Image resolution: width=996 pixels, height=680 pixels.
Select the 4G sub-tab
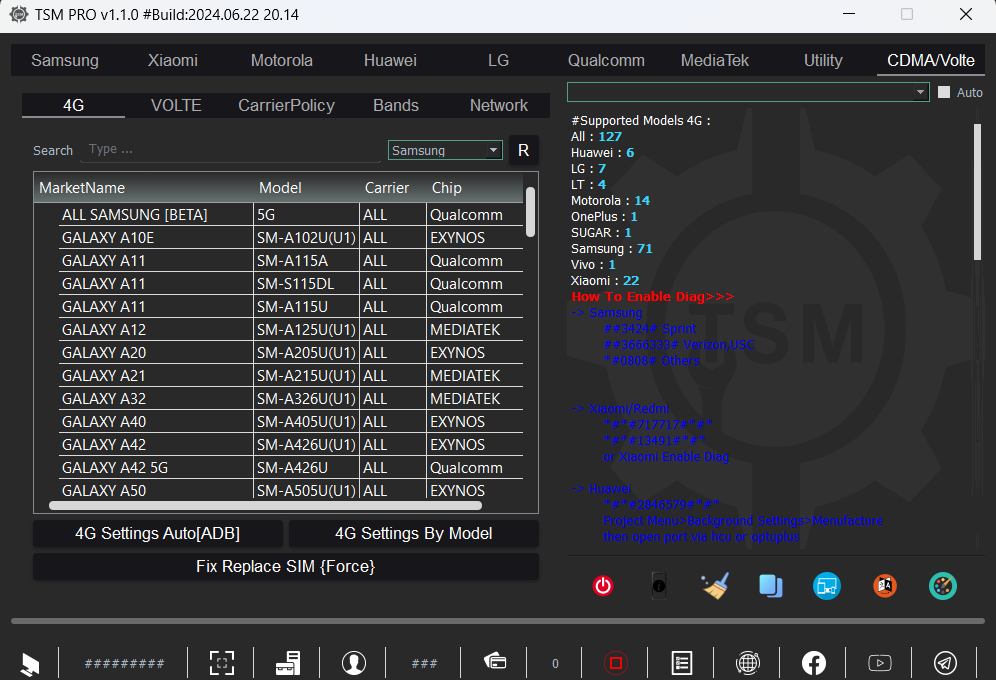coord(74,105)
